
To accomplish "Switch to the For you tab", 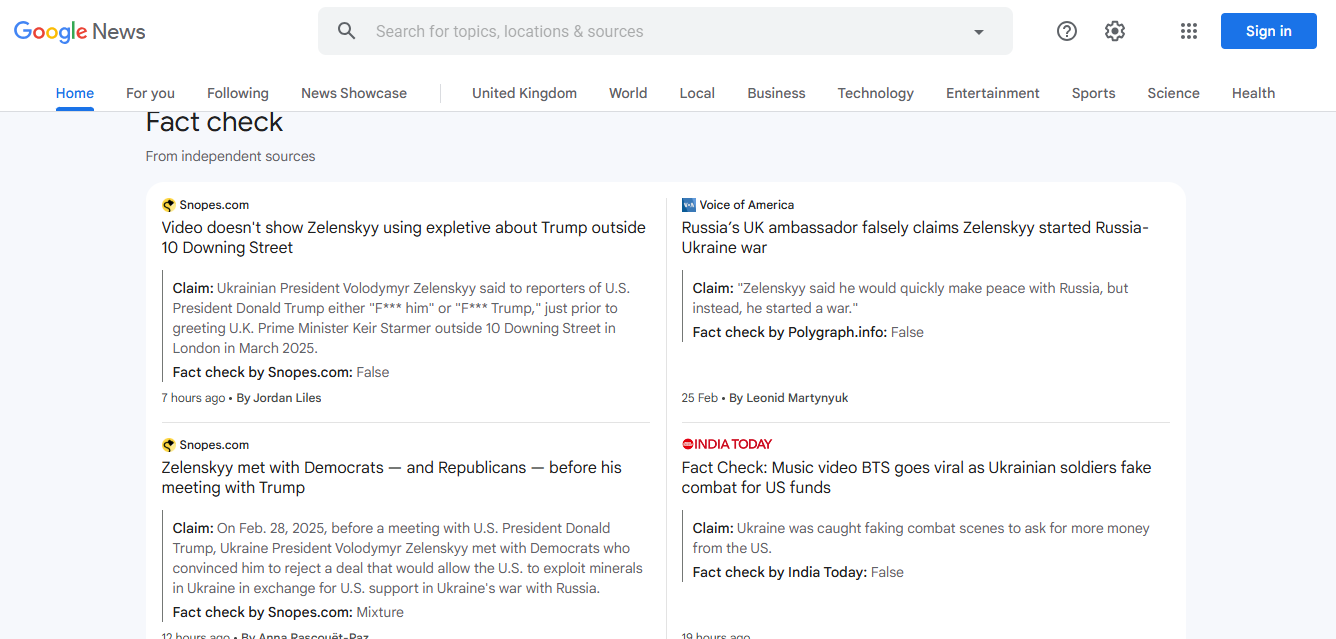I will (150, 93).
